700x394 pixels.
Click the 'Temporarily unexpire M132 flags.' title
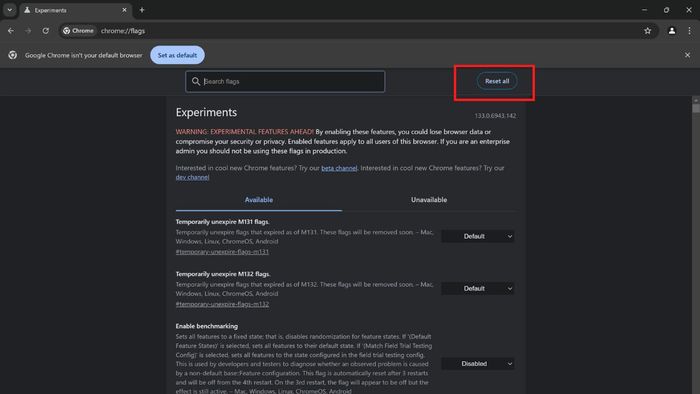pos(223,274)
